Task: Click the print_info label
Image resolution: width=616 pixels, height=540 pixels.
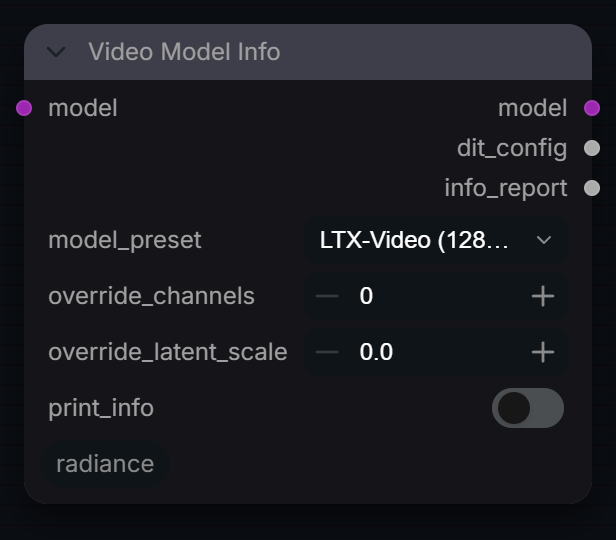Action: coord(101,408)
